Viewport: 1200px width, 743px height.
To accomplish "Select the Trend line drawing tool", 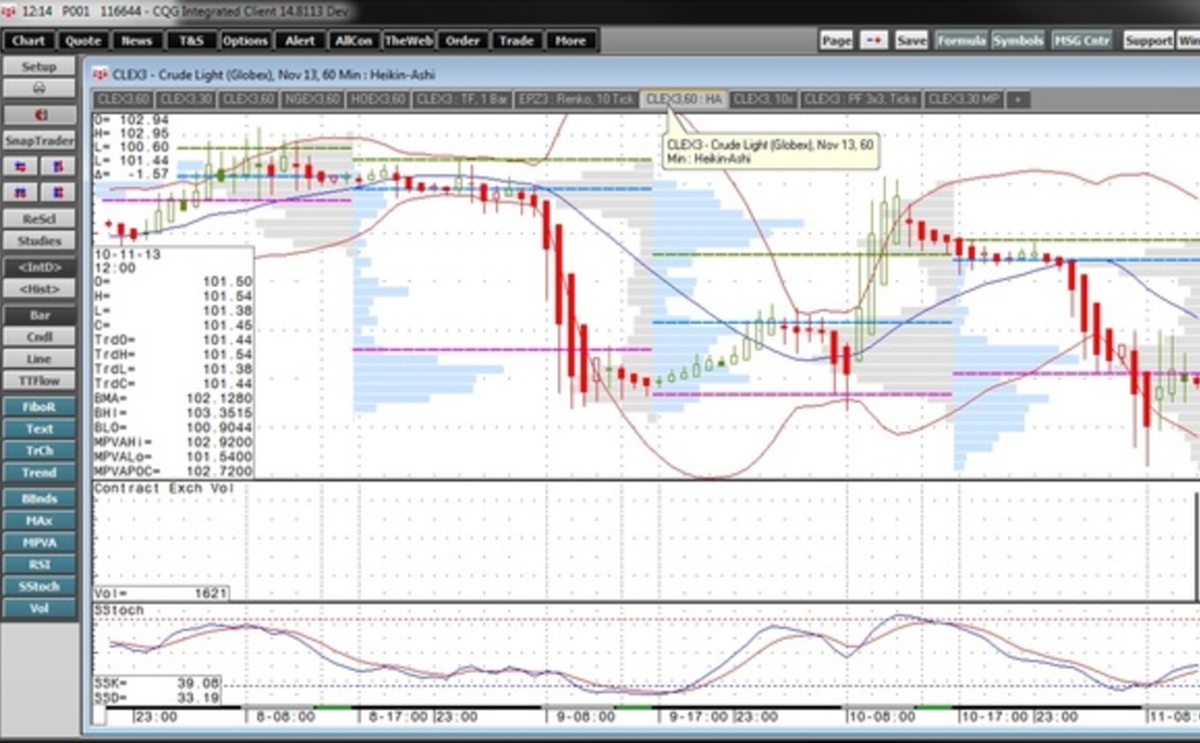I will click(x=40, y=472).
